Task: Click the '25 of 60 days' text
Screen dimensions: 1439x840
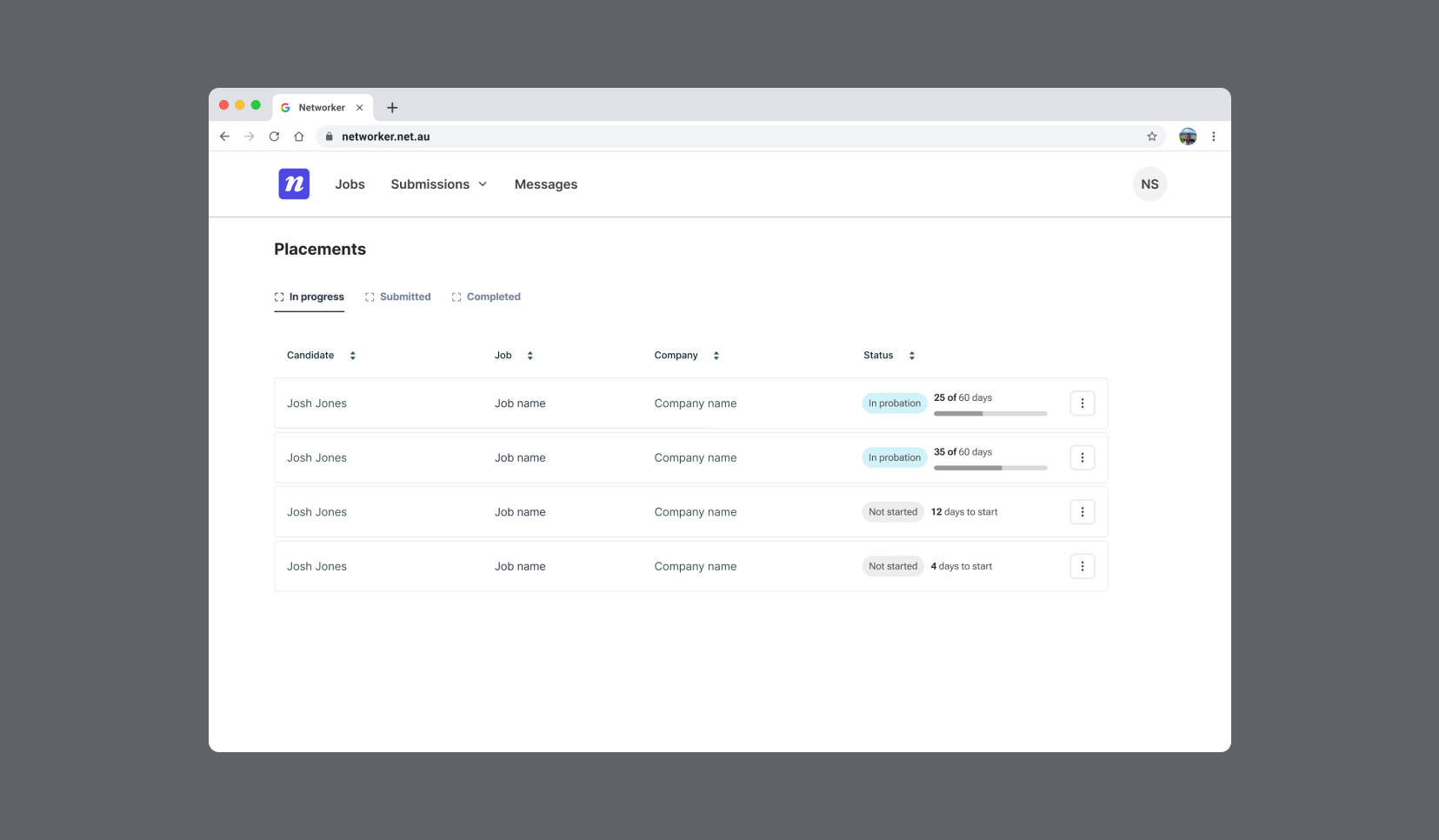Action: pyautogui.click(x=963, y=397)
